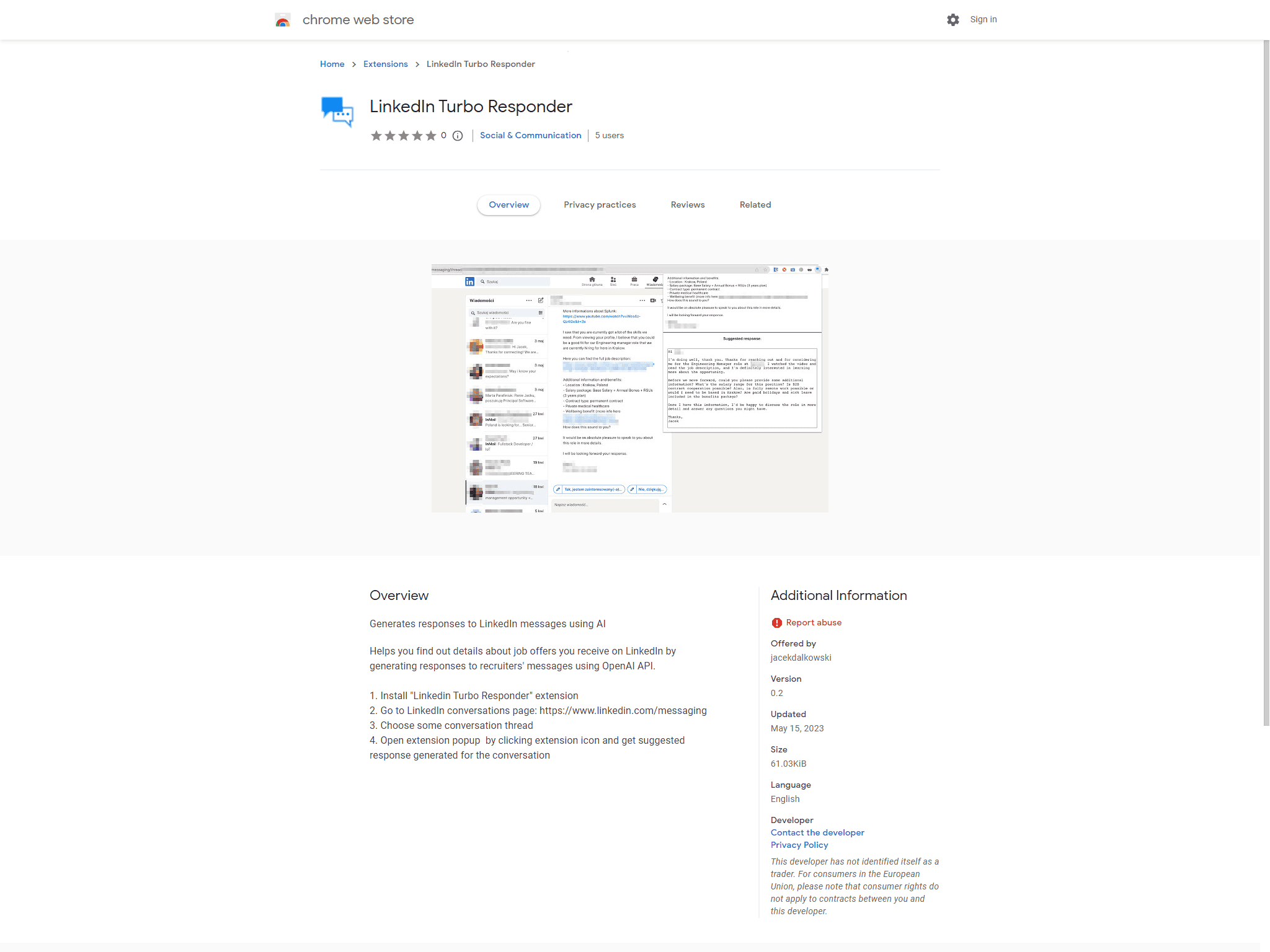Show the Related tab
The image size is (1270, 952).
pos(755,205)
